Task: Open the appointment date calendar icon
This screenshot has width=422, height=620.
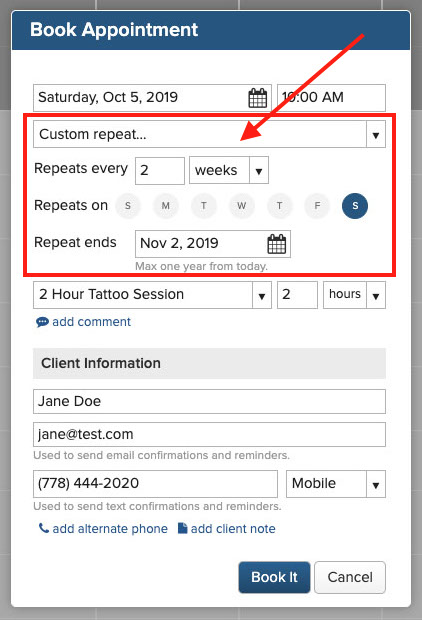Action: pos(257,98)
